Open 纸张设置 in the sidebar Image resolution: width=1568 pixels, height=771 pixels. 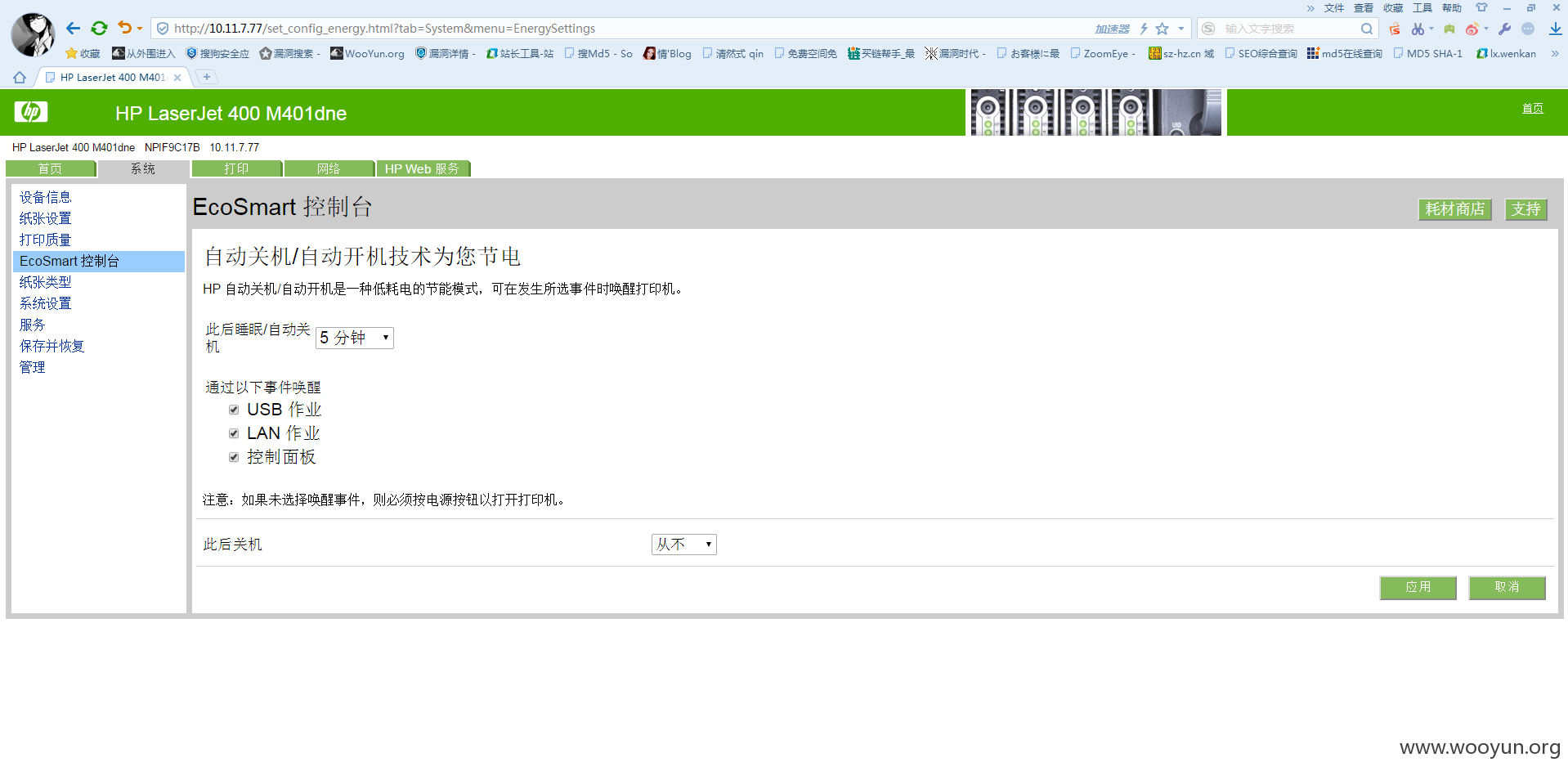point(46,218)
